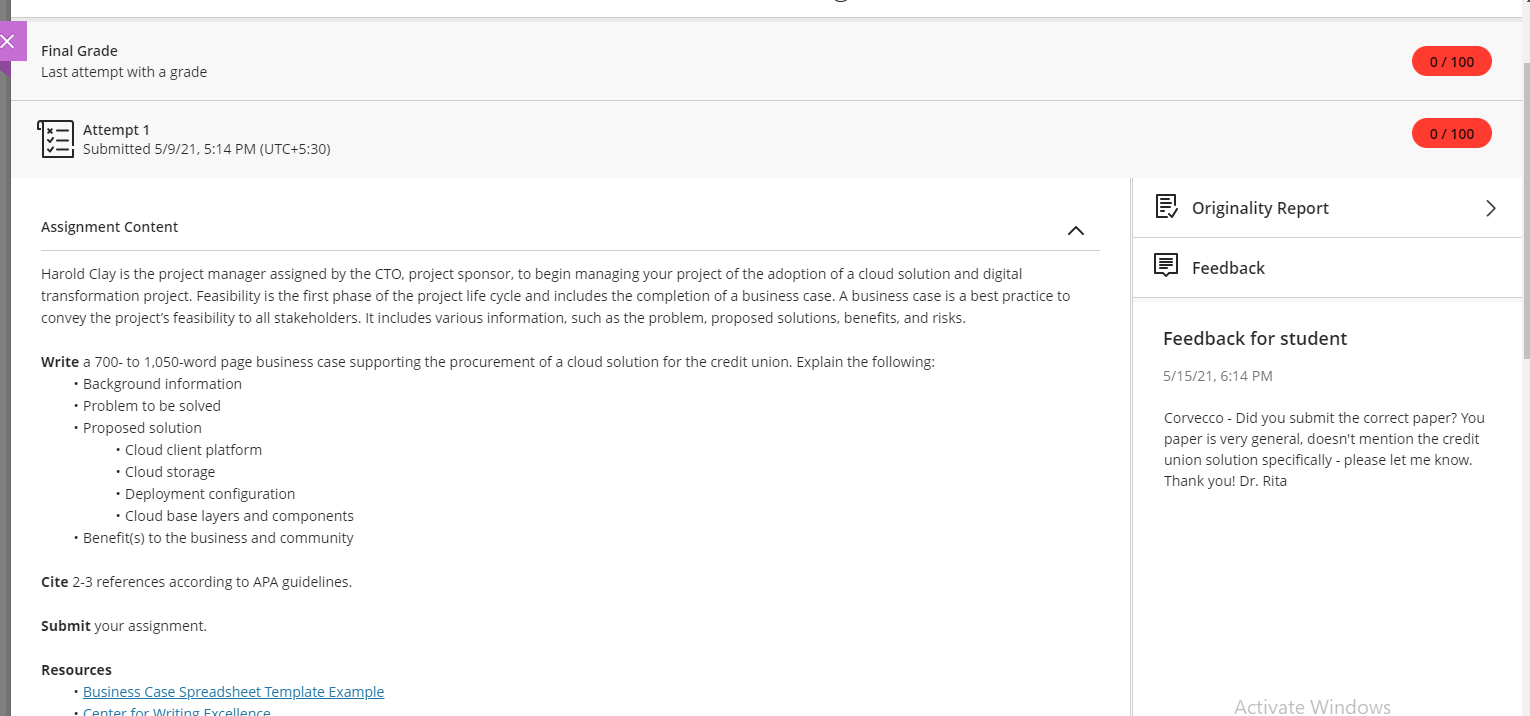Open Business Case Spreadsheet Template Example link
The image size is (1530, 716).
(233, 692)
